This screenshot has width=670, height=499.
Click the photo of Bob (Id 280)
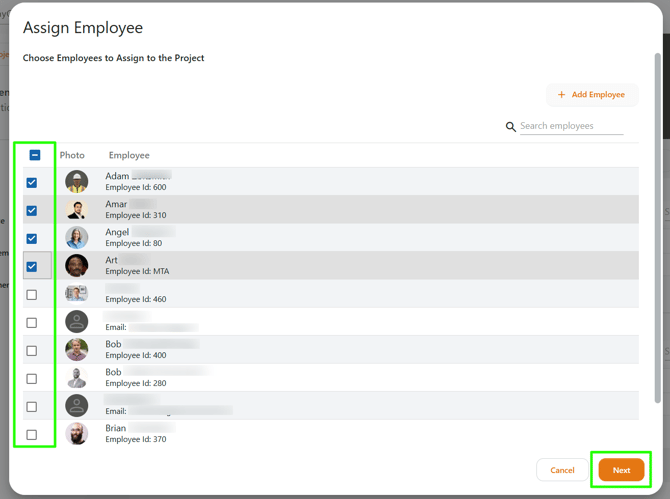tap(76, 378)
